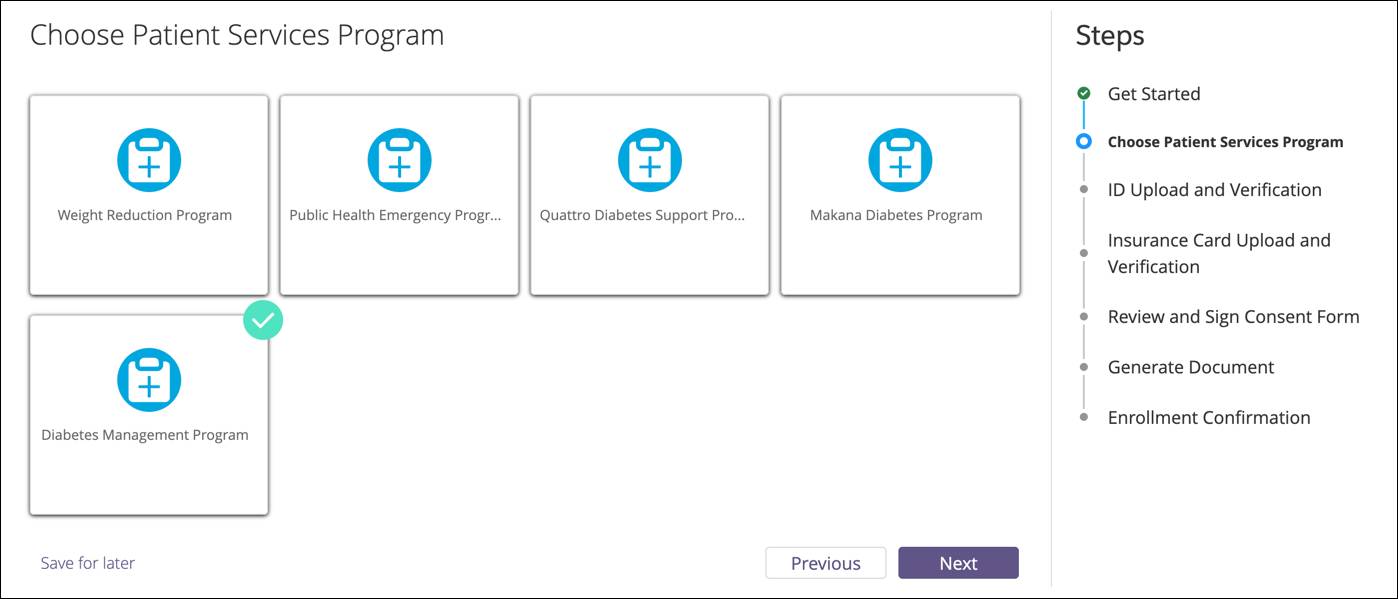
Task: Jump to ID Upload and Verification step
Action: coord(1215,190)
